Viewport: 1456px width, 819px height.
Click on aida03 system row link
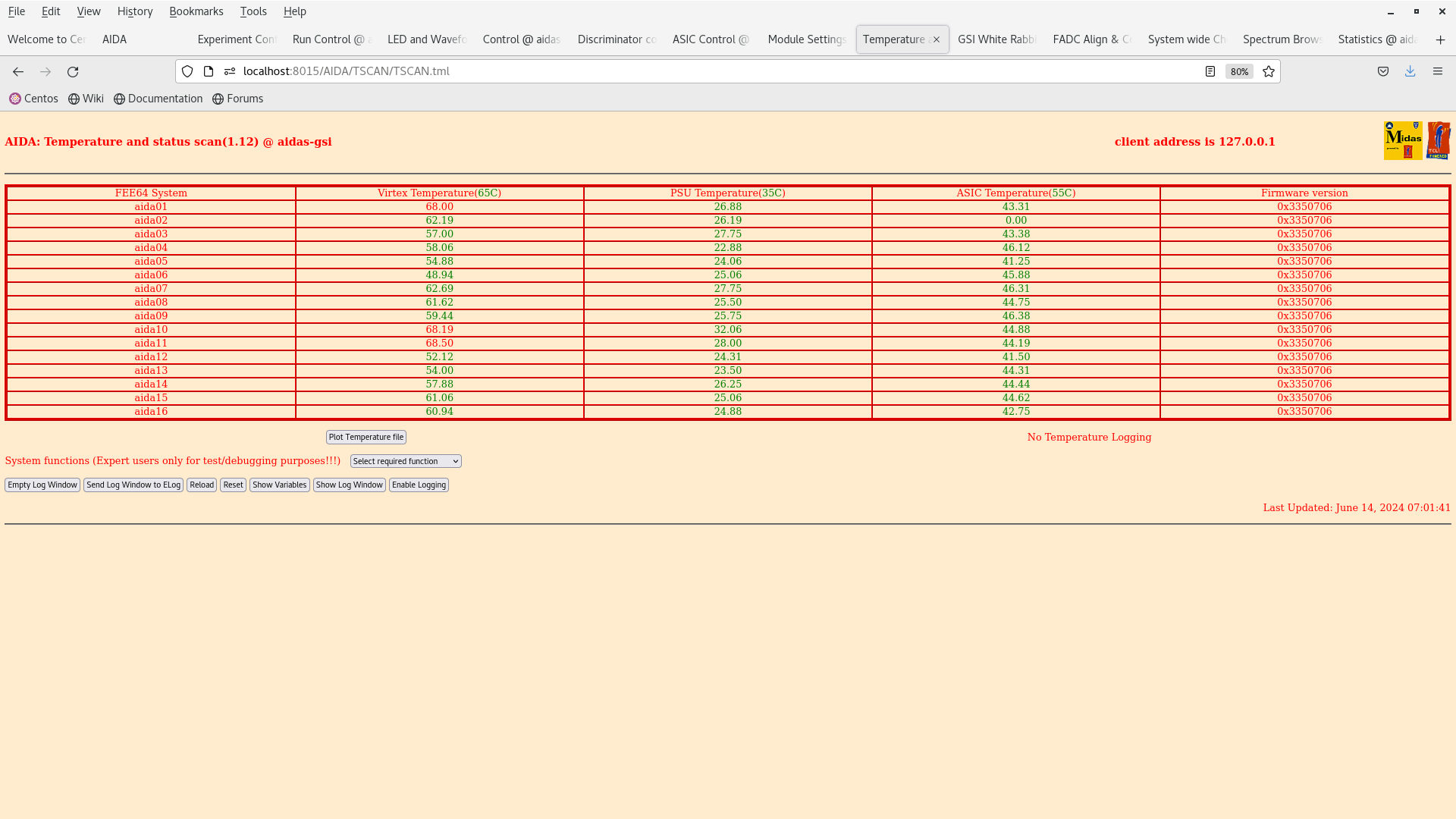(151, 234)
